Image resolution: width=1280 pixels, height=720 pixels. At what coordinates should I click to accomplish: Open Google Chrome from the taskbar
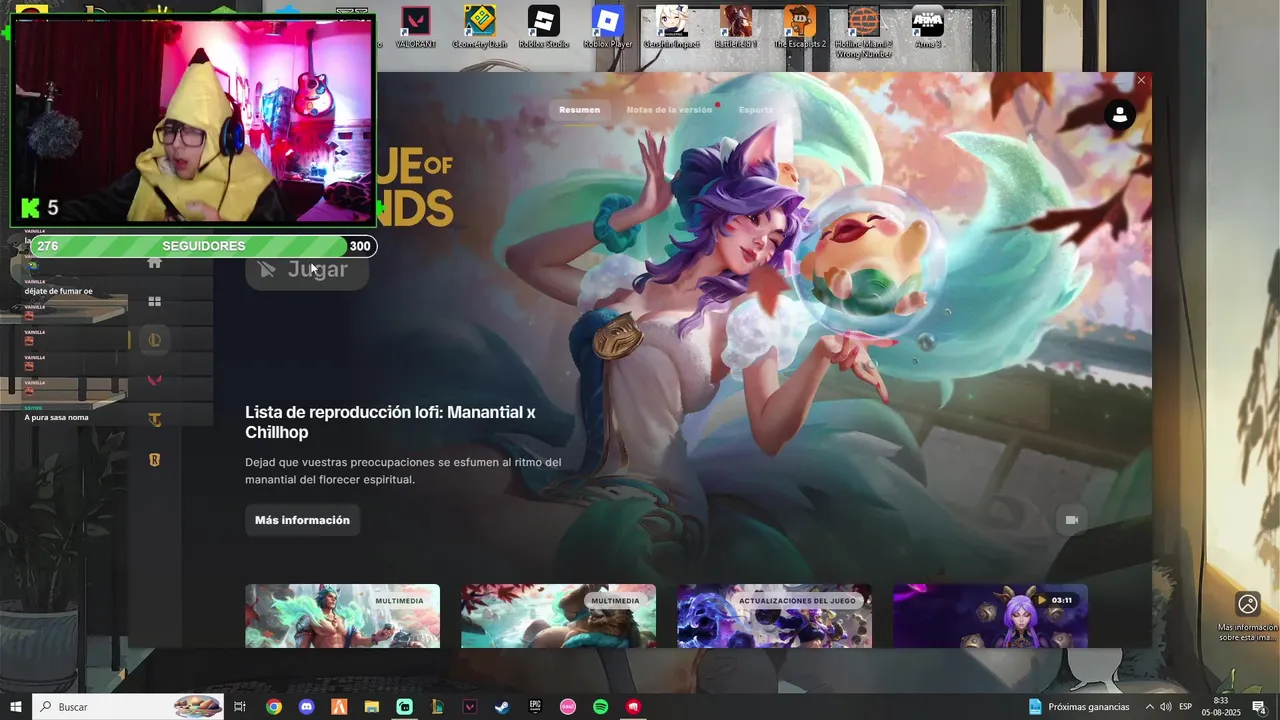[x=273, y=707]
